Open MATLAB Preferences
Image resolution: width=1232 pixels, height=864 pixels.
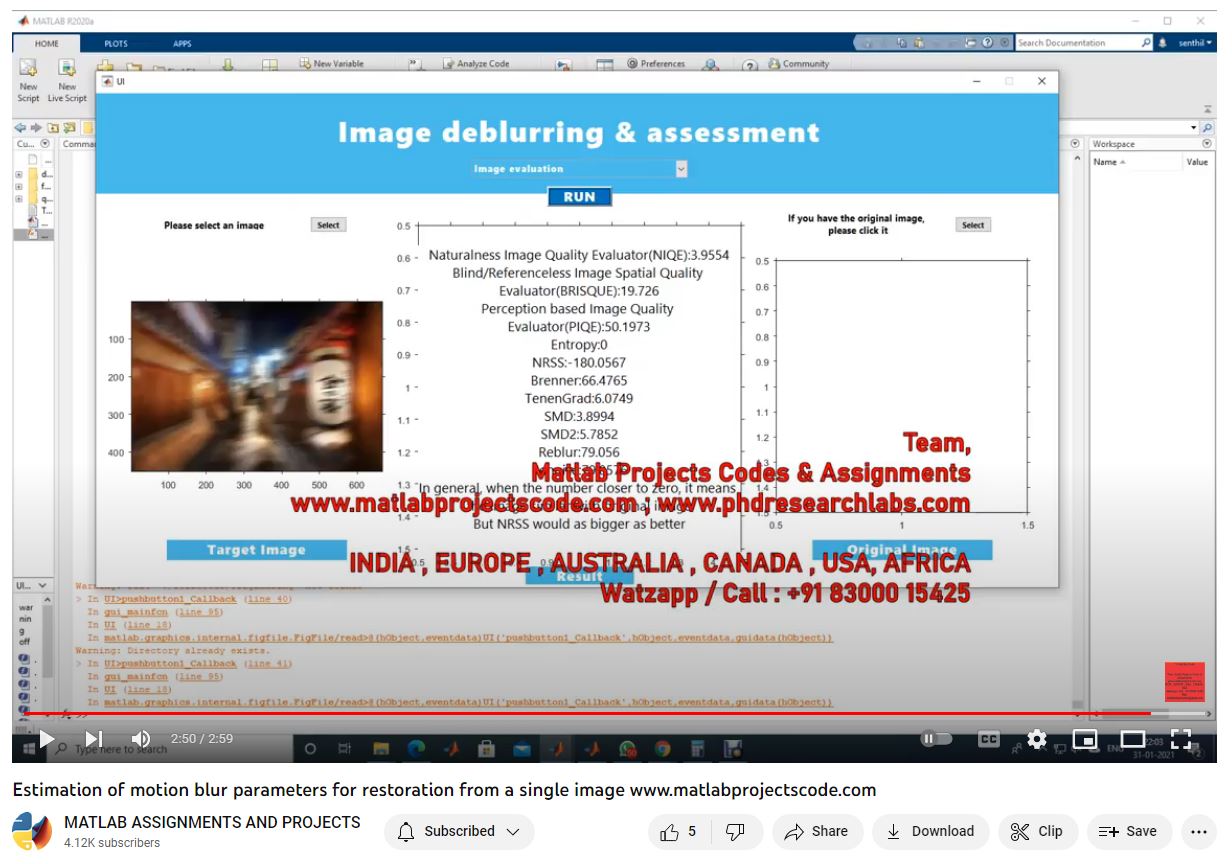[655, 63]
